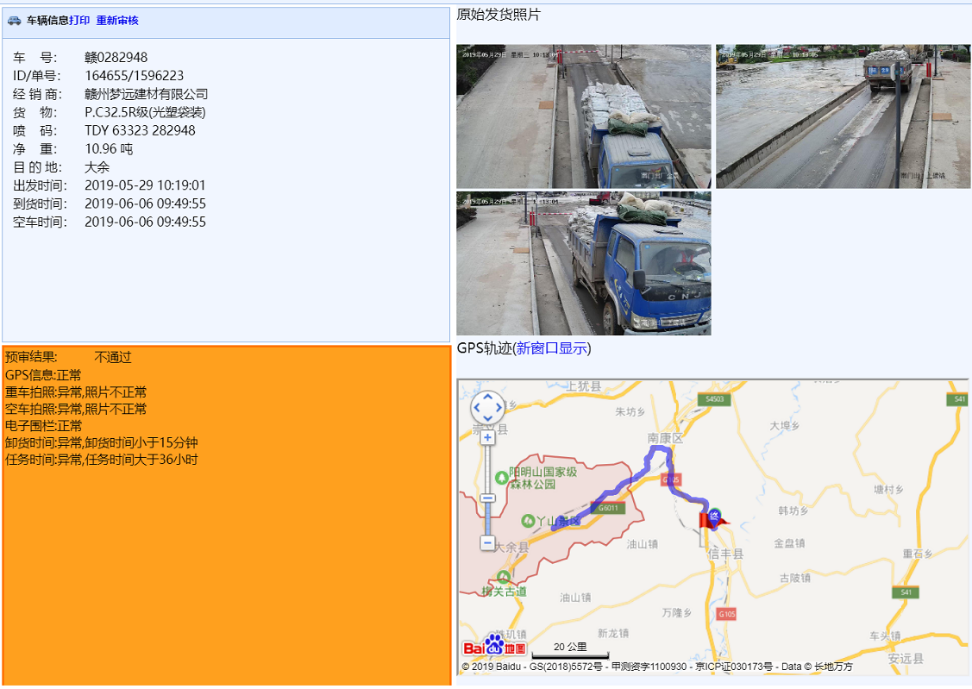Open the bottom blue truck front photo
Viewport: 972px width, 689px height.
(583, 263)
